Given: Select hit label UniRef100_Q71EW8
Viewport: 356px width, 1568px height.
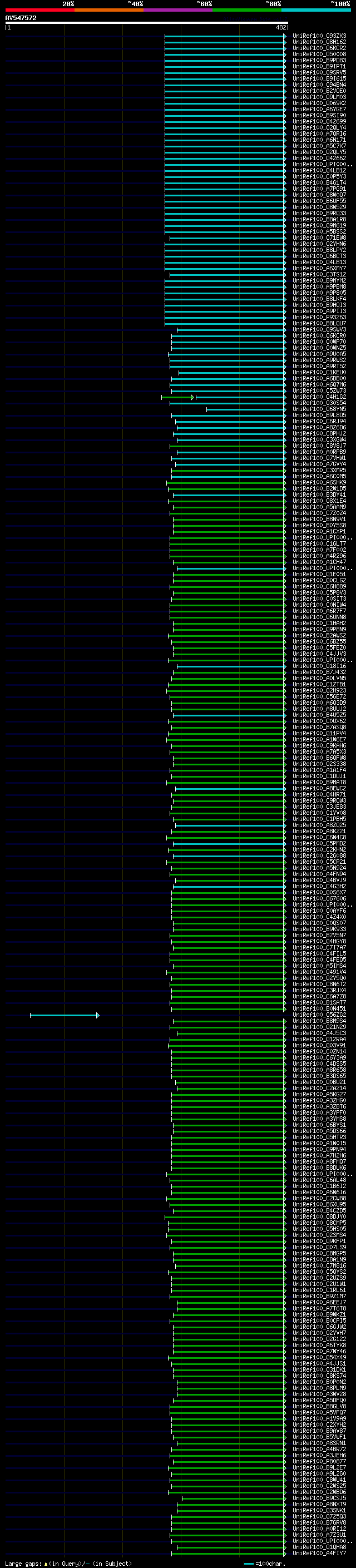Looking at the screenshot, I should (x=319, y=238).
